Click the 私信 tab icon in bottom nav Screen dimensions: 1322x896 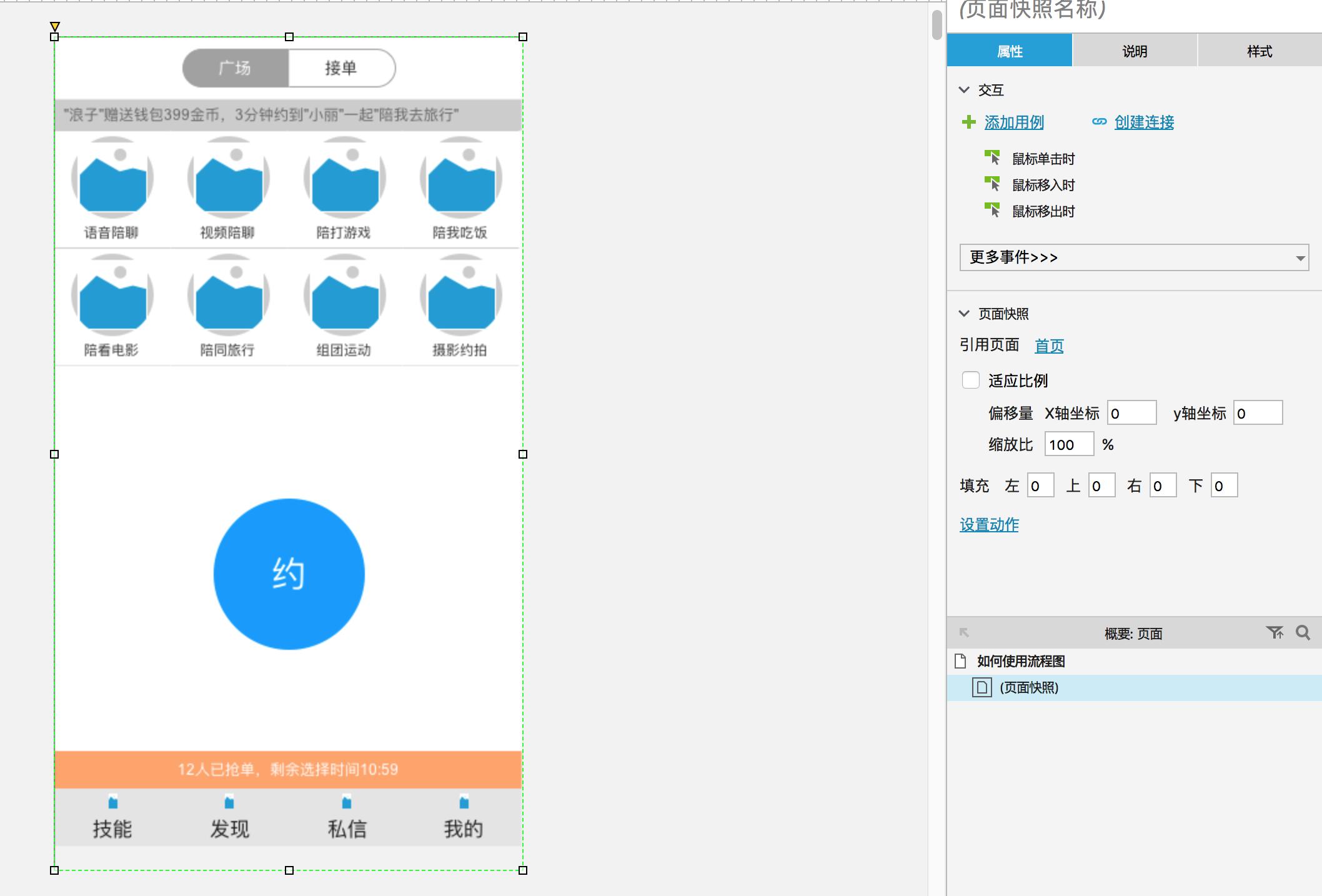(x=347, y=800)
